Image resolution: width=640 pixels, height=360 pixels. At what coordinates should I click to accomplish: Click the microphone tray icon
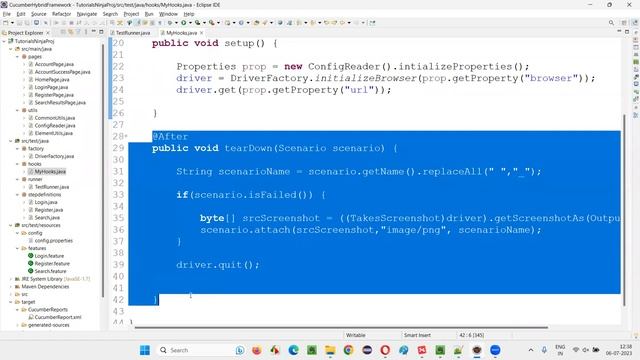pos(544,350)
